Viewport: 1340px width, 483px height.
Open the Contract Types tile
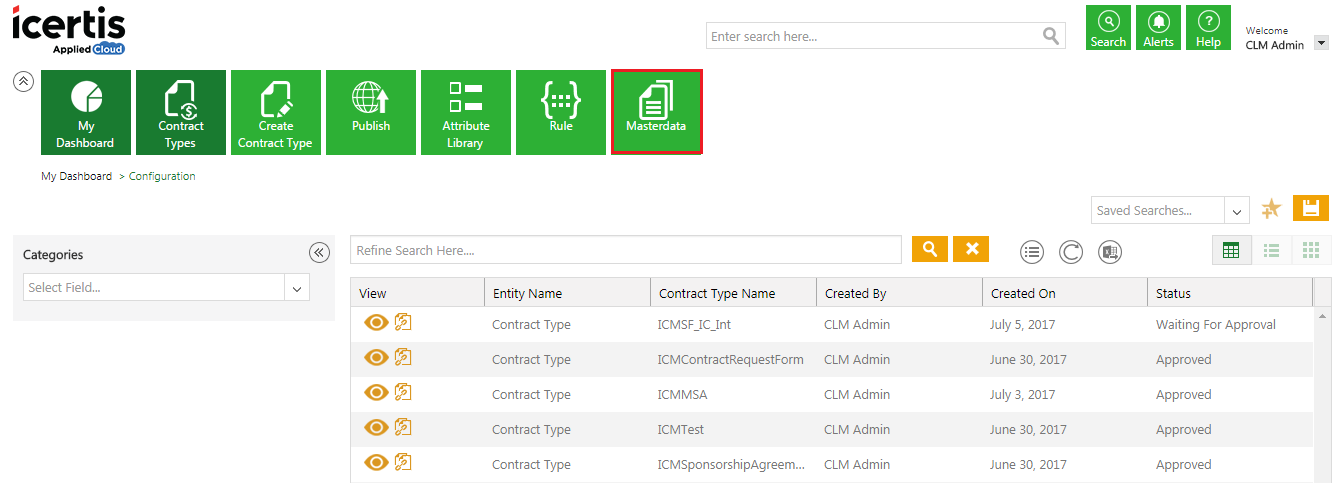[x=181, y=112]
